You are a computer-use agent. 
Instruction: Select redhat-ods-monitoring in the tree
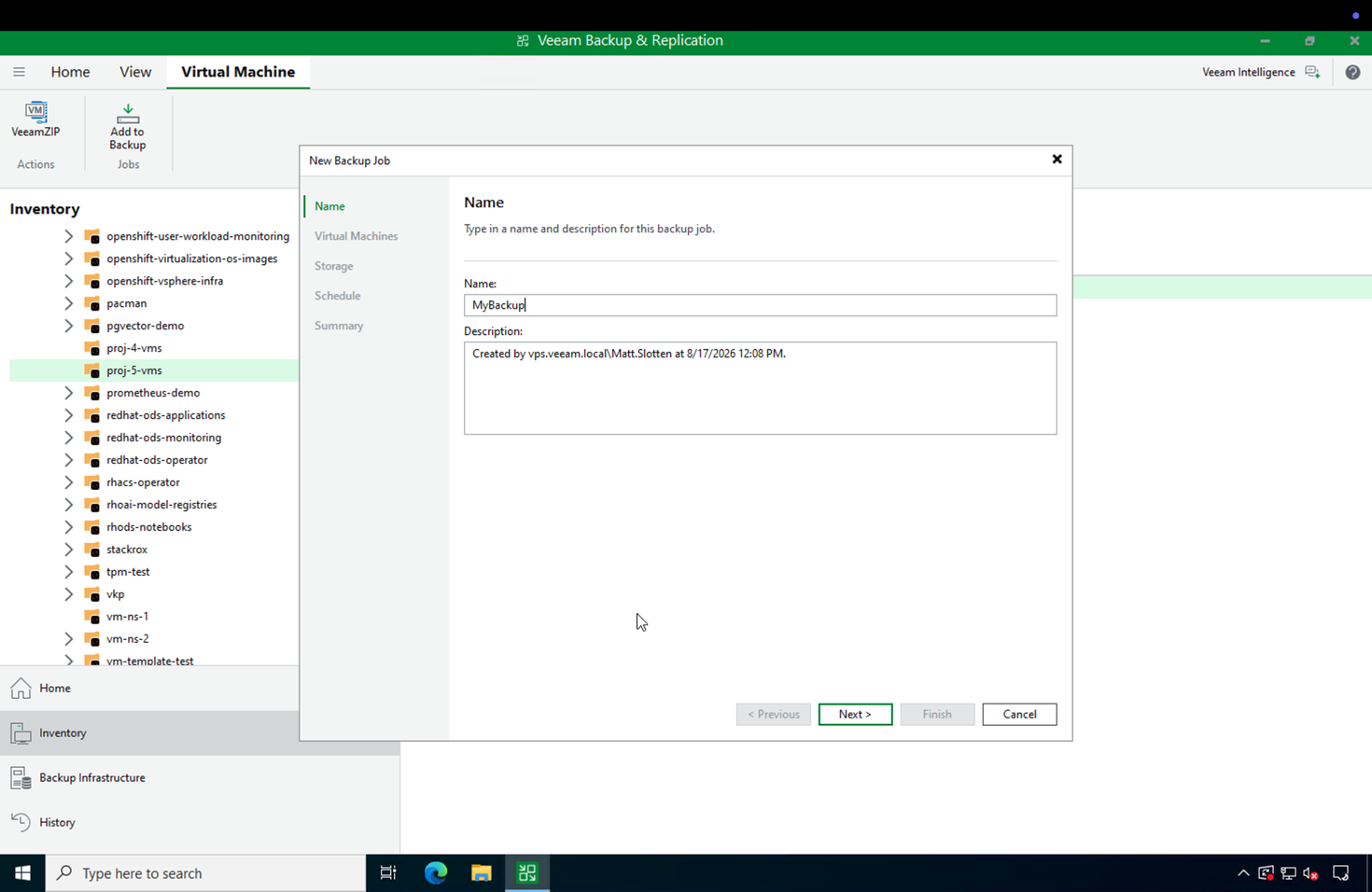tap(163, 438)
